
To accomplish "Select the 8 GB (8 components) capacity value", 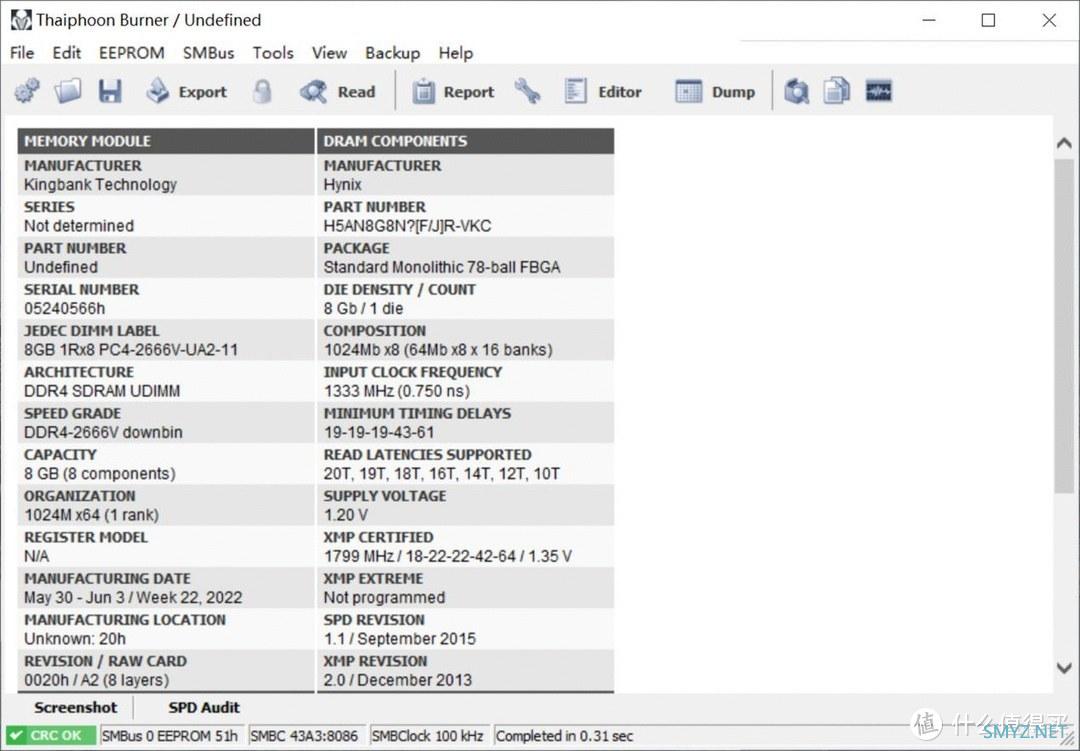I will pyautogui.click(x=100, y=474).
